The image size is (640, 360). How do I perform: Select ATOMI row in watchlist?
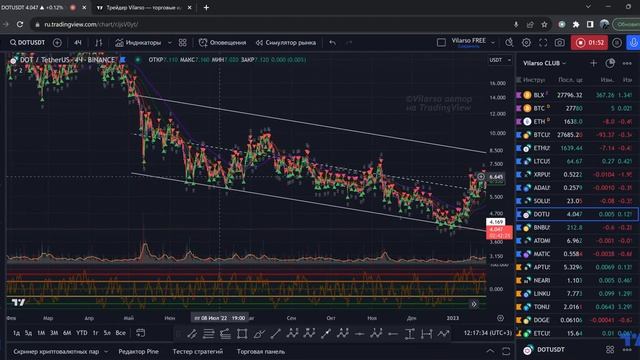point(578,241)
